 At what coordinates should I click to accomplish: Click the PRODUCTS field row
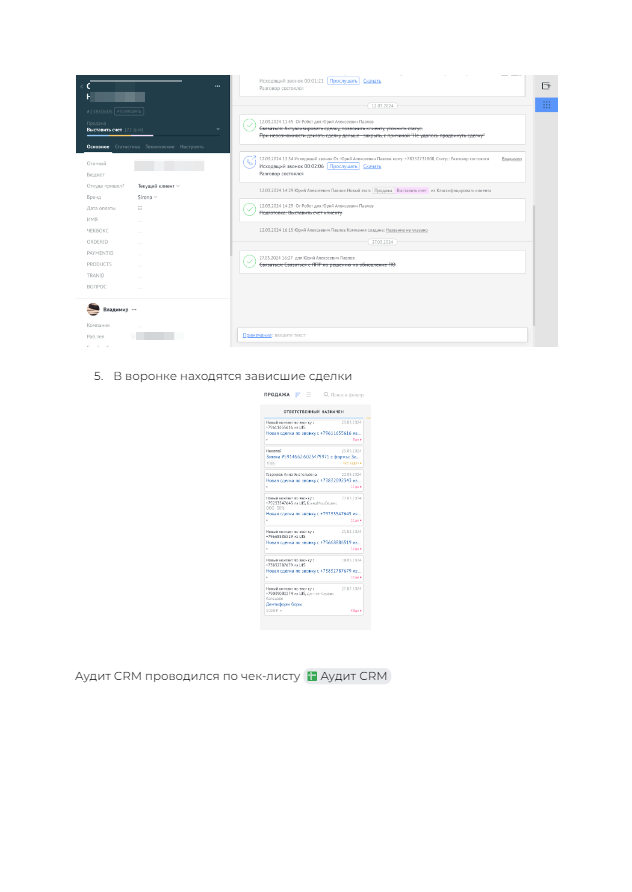[x=152, y=265]
